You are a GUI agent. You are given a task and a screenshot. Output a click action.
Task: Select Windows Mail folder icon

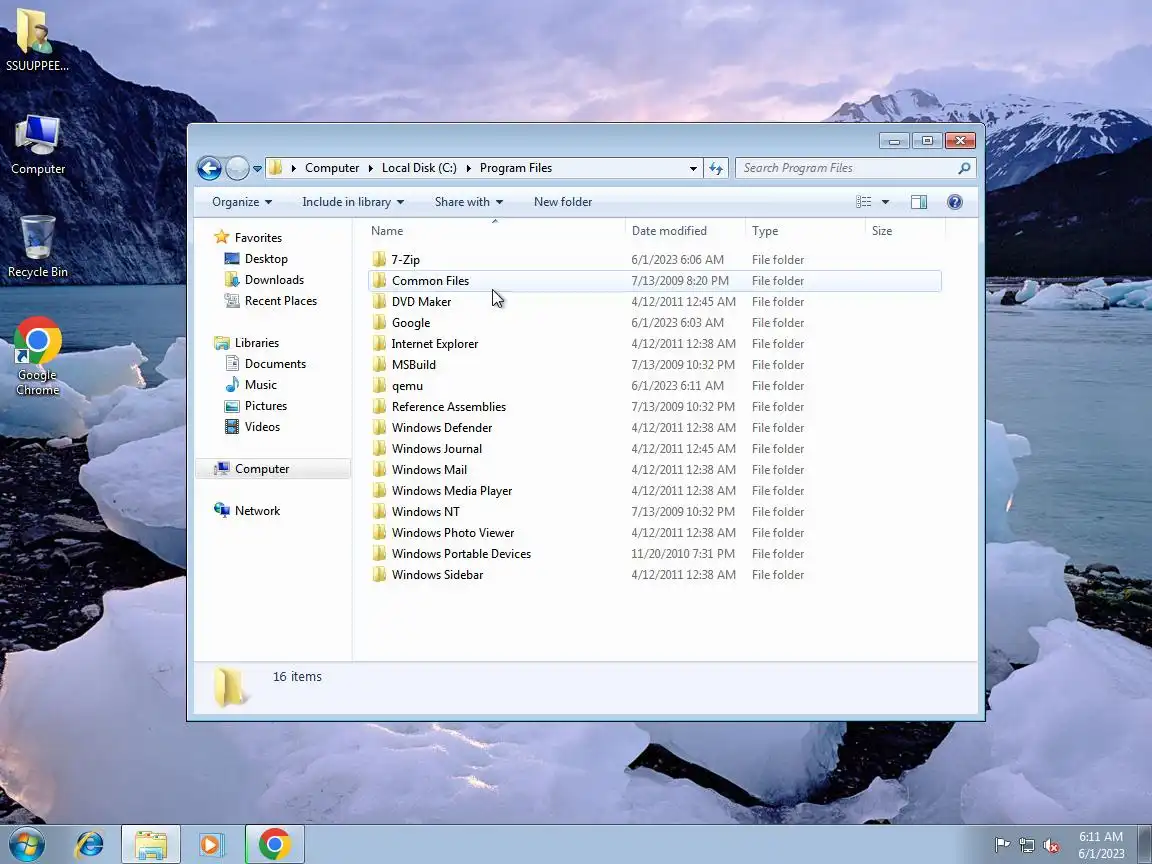379,469
